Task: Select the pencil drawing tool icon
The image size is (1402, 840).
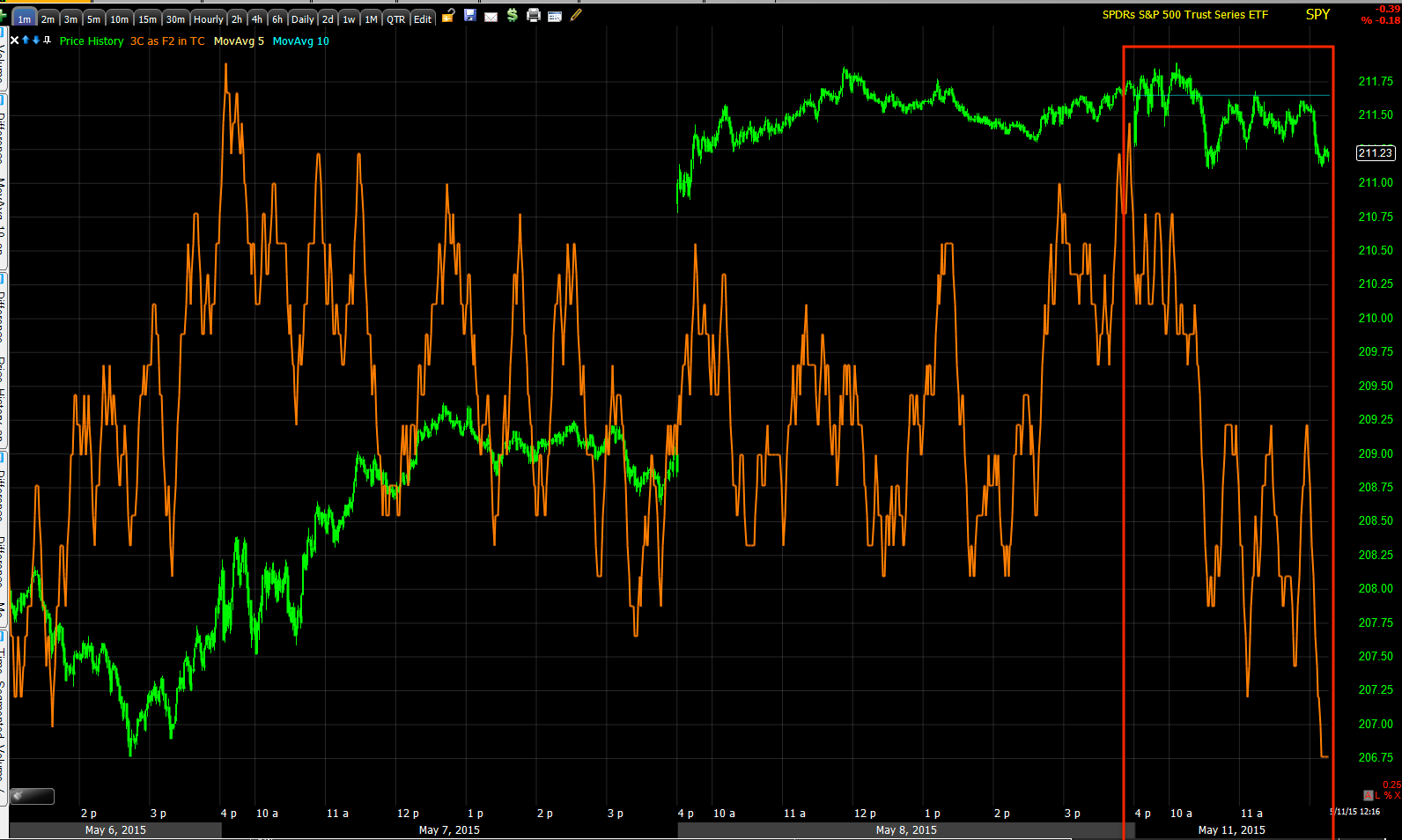Action: [576, 15]
